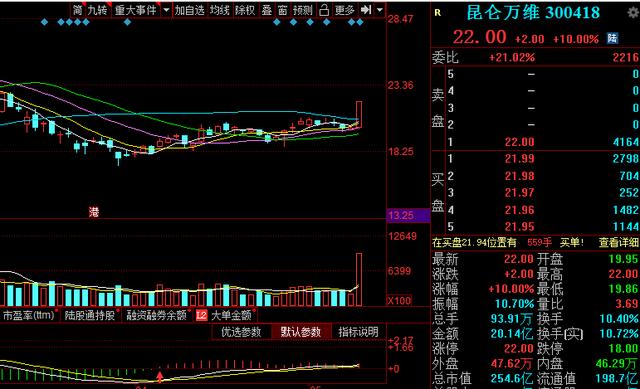Click the buy-2 price 21.98
Image resolution: width=640 pixels, height=389 pixels.
[519, 176]
